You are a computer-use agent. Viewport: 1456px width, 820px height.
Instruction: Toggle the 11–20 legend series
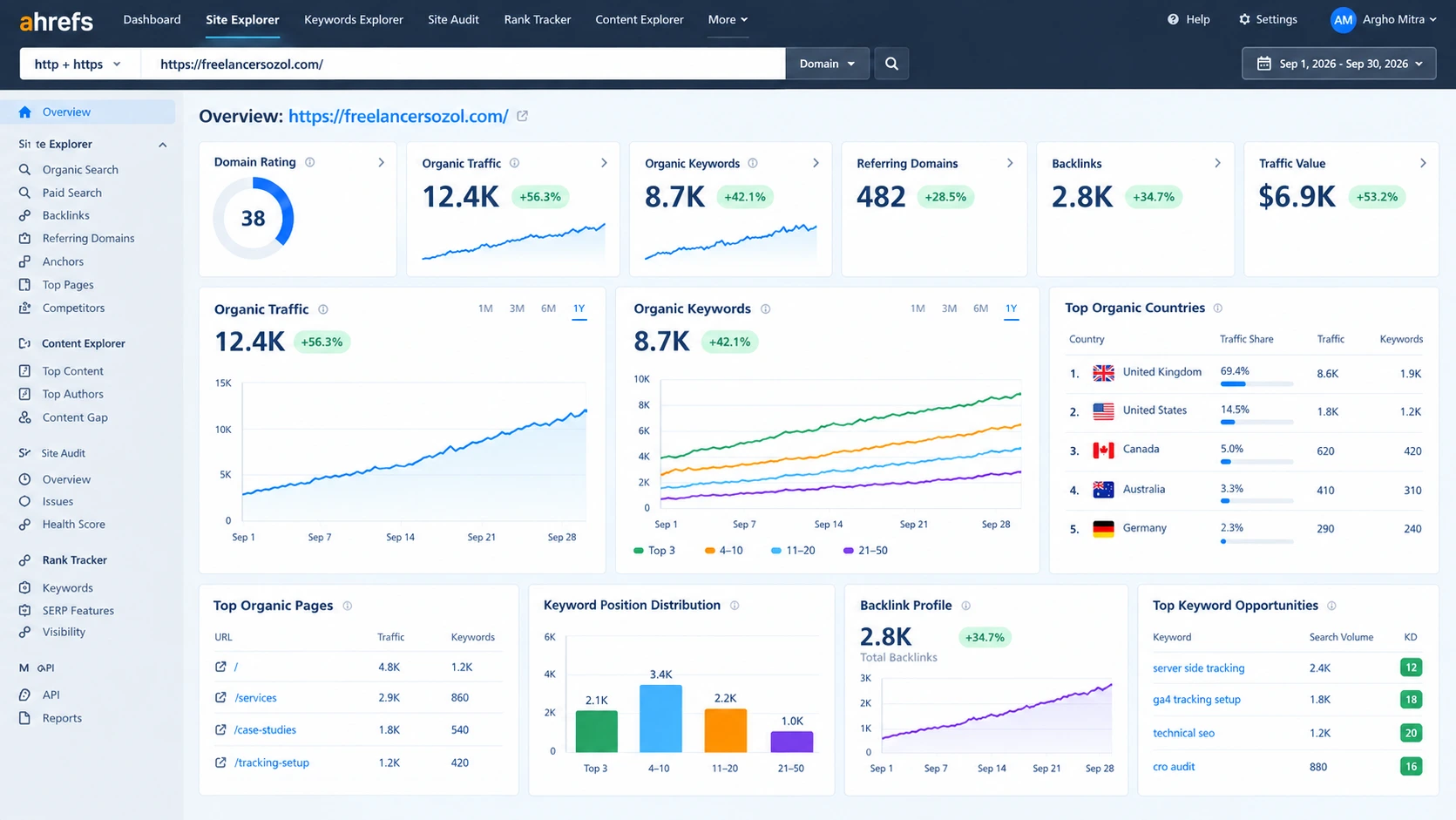[x=793, y=550]
